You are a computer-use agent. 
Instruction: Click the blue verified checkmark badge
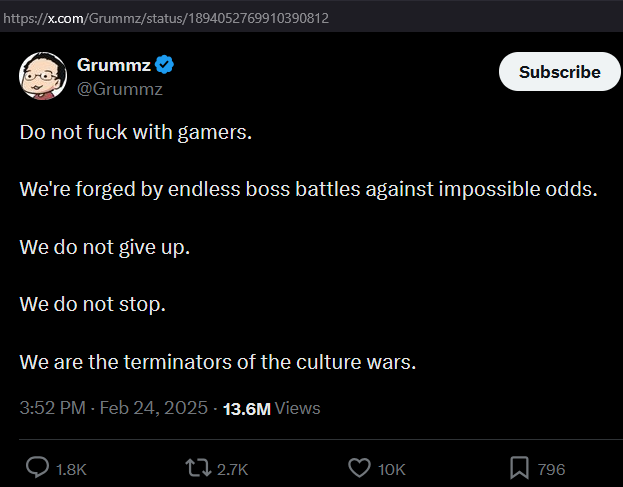[164, 66]
